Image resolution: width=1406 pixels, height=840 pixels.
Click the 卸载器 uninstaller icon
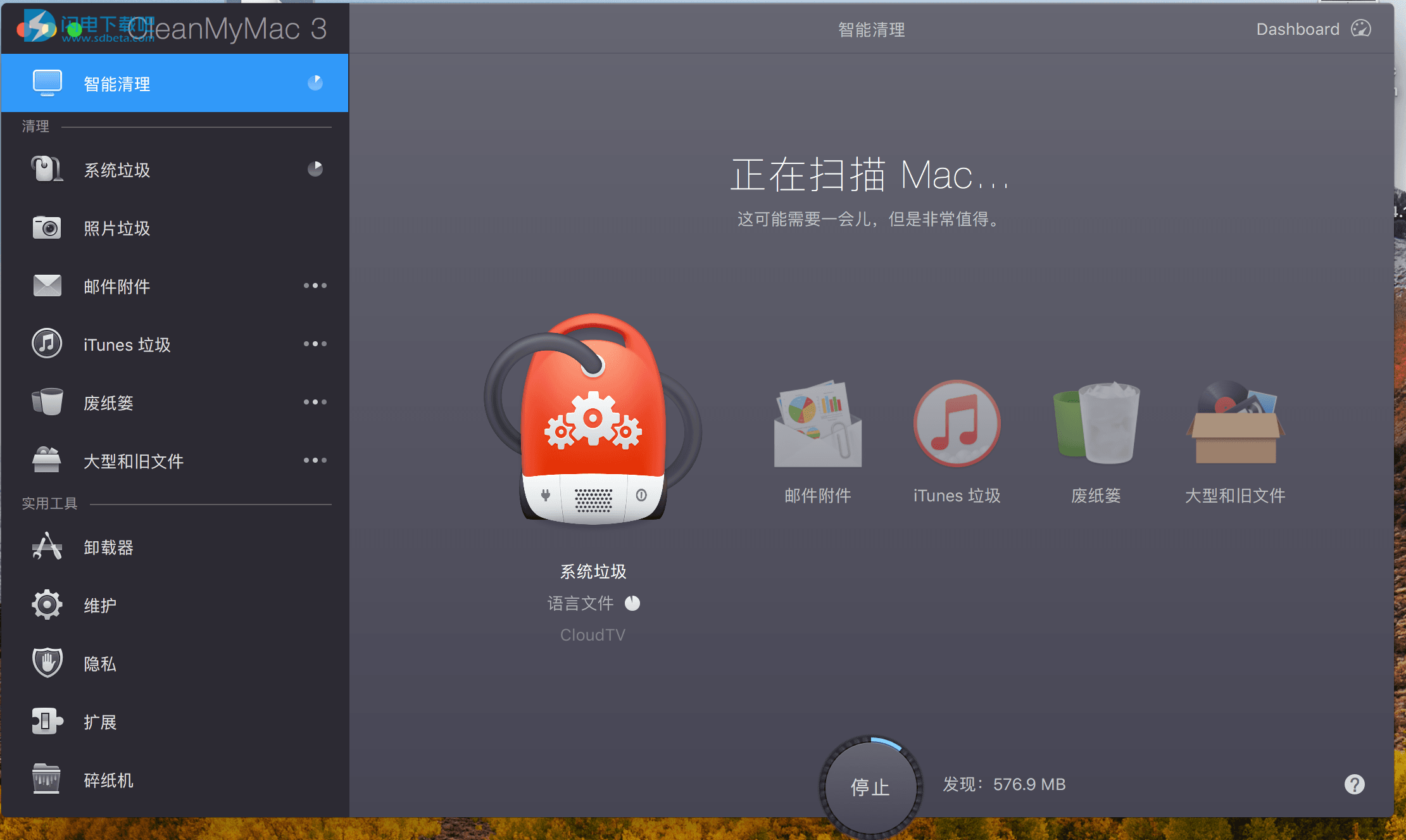47,546
